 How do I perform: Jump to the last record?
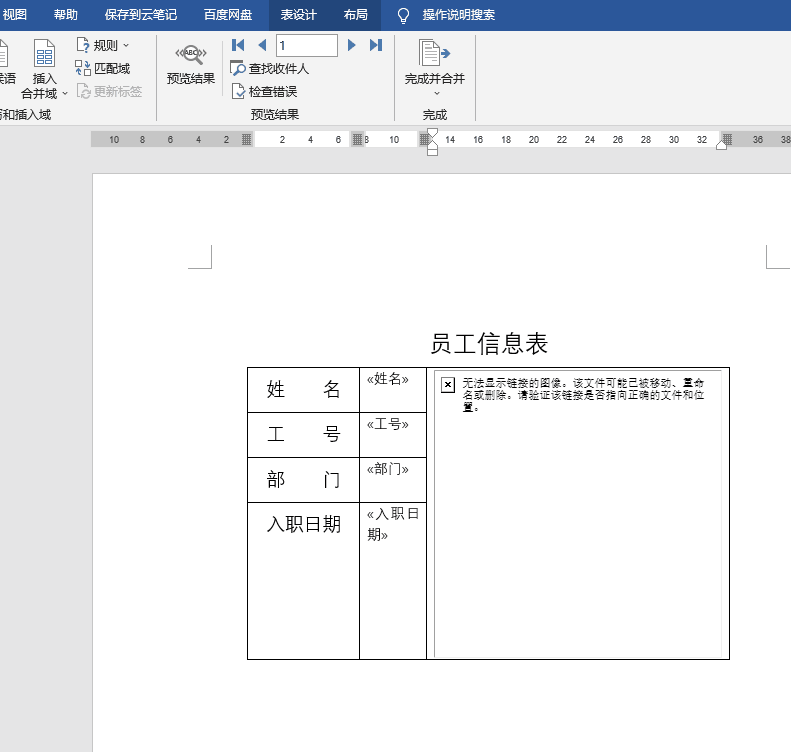click(x=376, y=45)
